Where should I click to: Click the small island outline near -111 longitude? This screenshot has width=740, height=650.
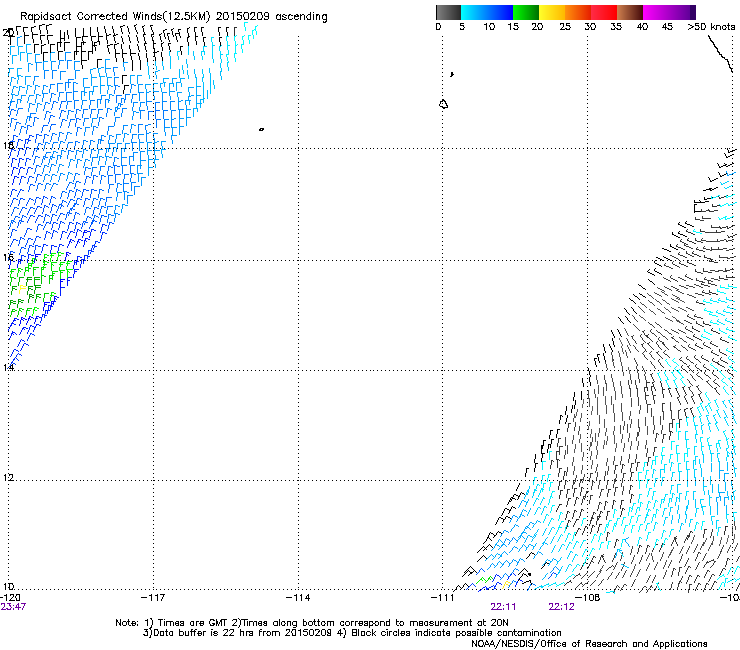click(443, 104)
